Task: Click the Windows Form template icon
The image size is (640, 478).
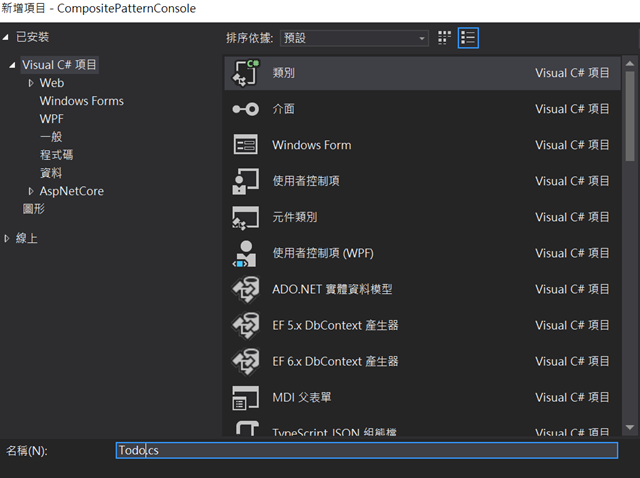Action: (246, 145)
